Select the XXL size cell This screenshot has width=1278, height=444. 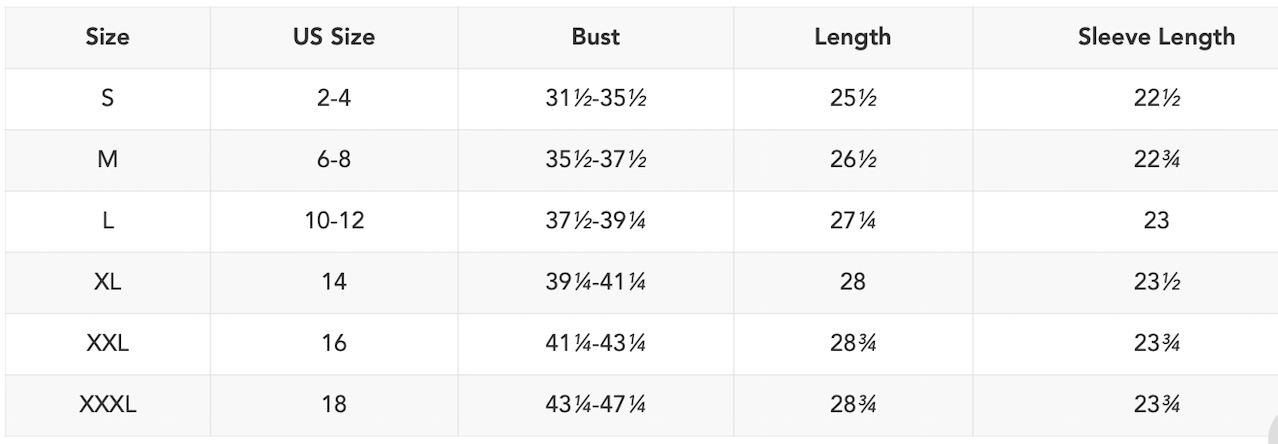[107, 343]
